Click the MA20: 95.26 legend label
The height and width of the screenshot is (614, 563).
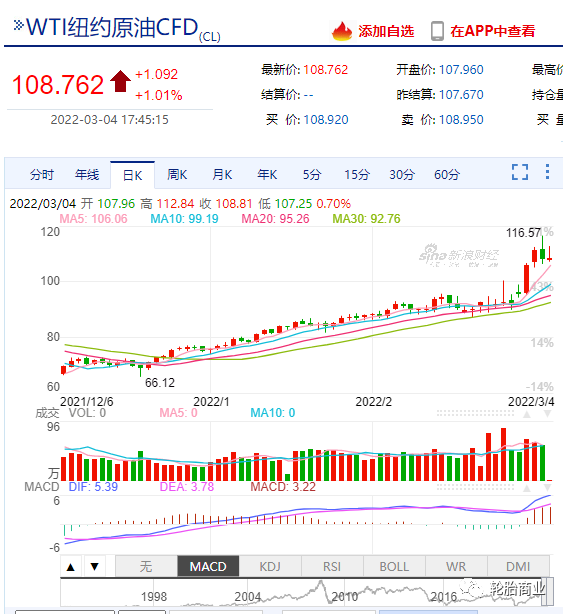pyautogui.click(x=275, y=219)
